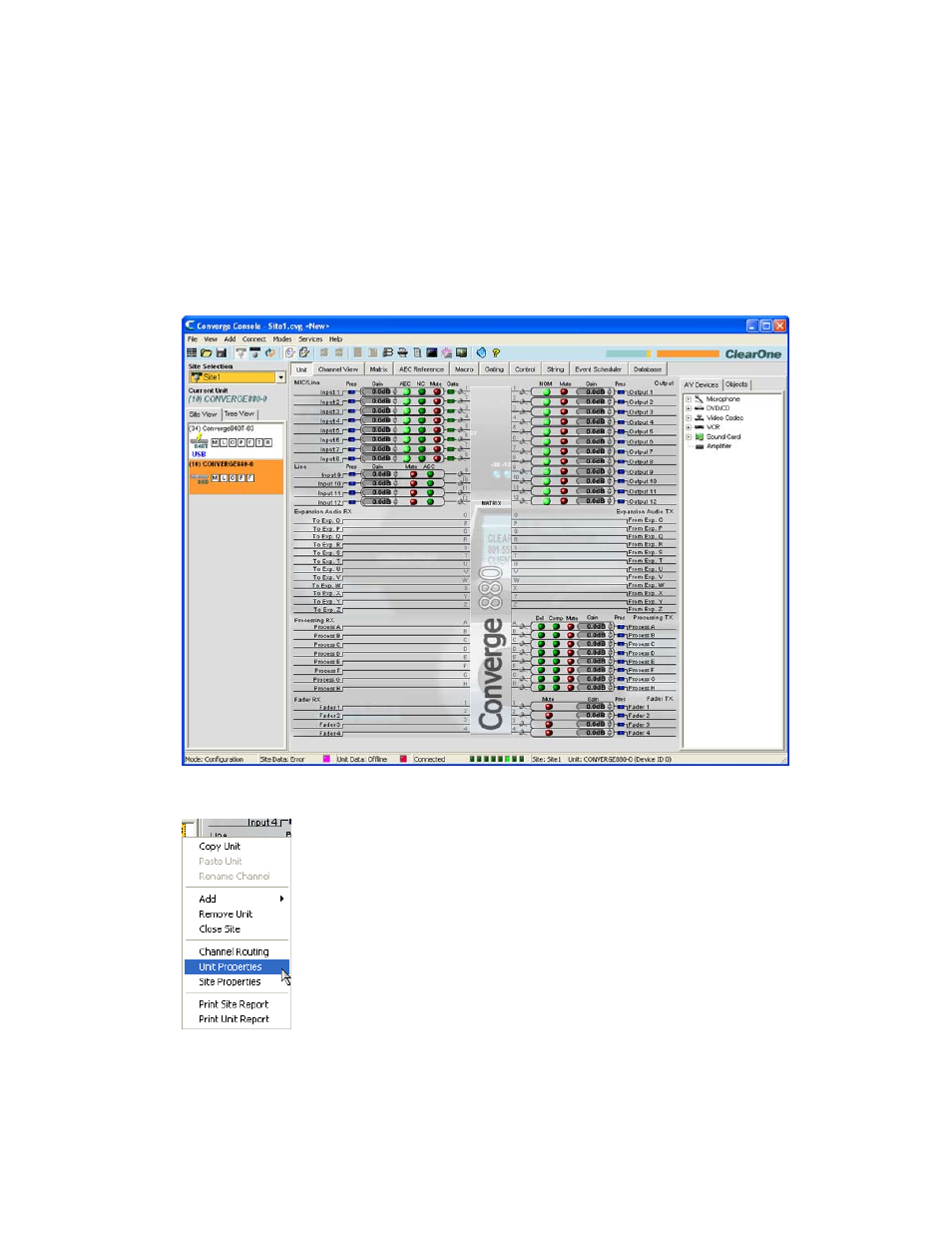Screen dimensions: 952x1233
Task: Toggle NOM indicator for Output 1
Action: 547,392
